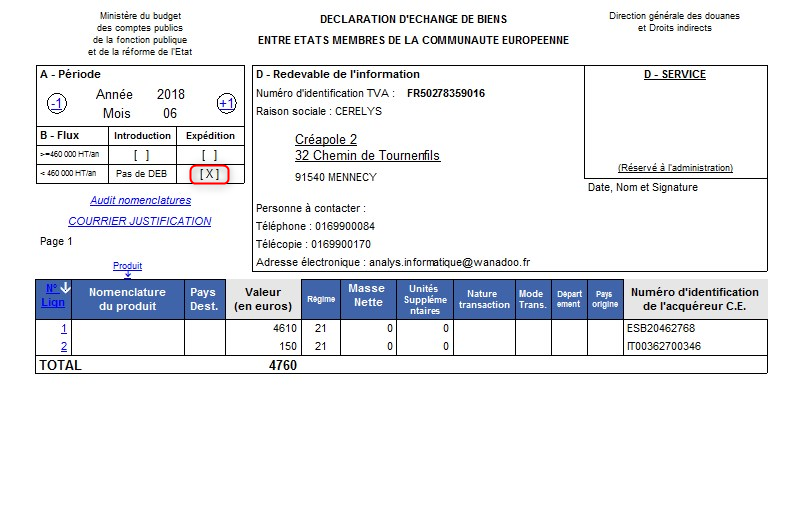Click the down arrow in N° Lign header
788x520 pixels.
pyautogui.click(x=65, y=290)
